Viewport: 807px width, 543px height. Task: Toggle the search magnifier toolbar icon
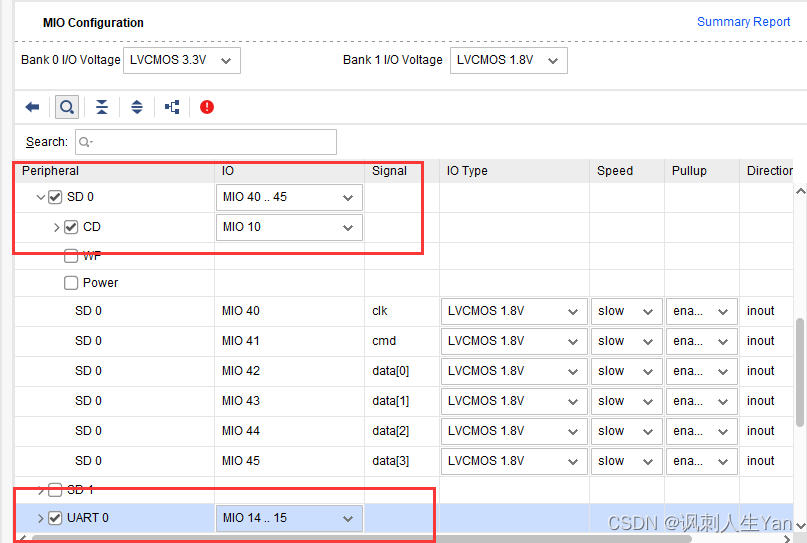(67, 107)
